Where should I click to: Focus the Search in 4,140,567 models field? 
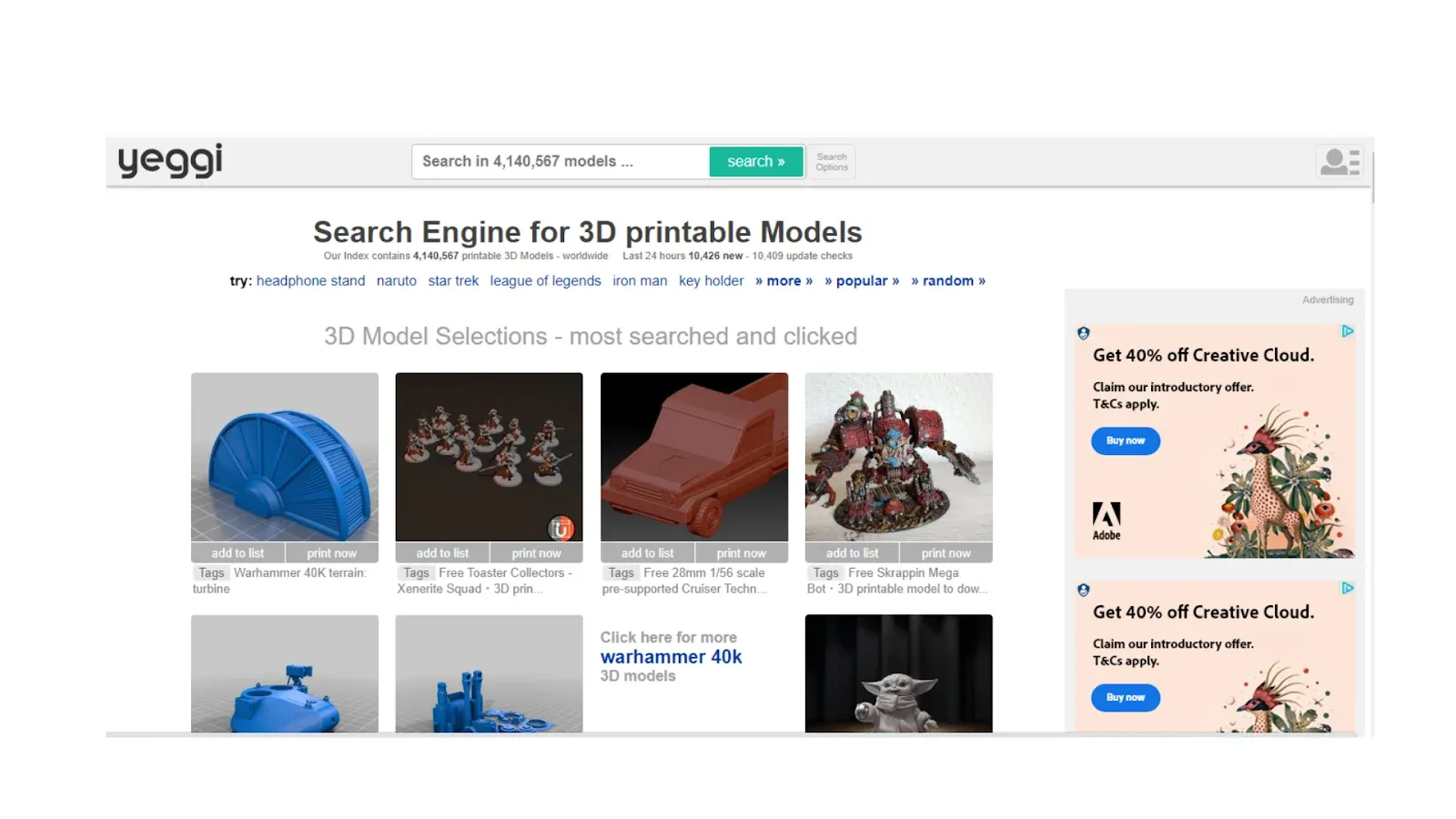tap(561, 161)
